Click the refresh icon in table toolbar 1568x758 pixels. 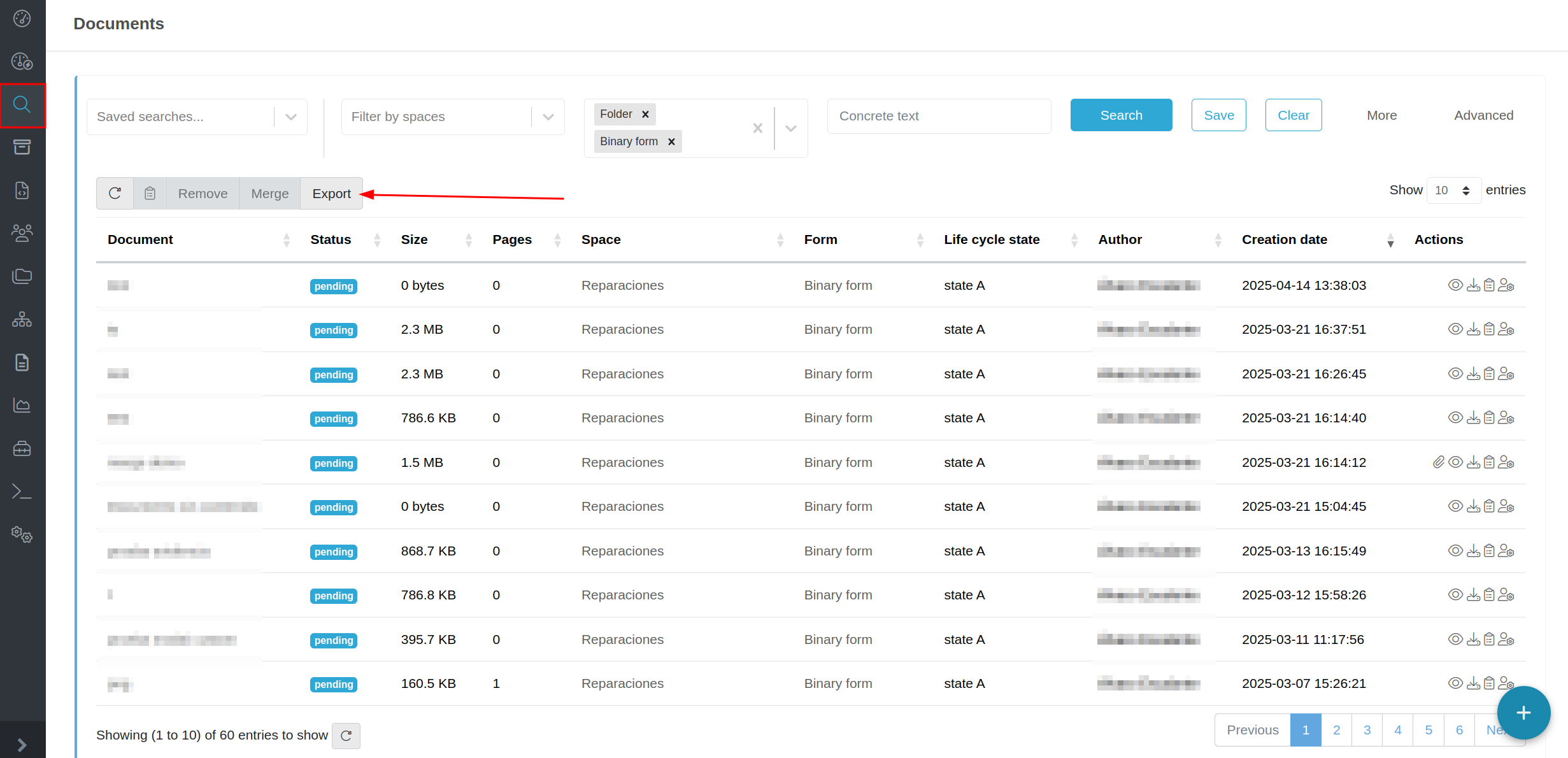[x=115, y=193]
